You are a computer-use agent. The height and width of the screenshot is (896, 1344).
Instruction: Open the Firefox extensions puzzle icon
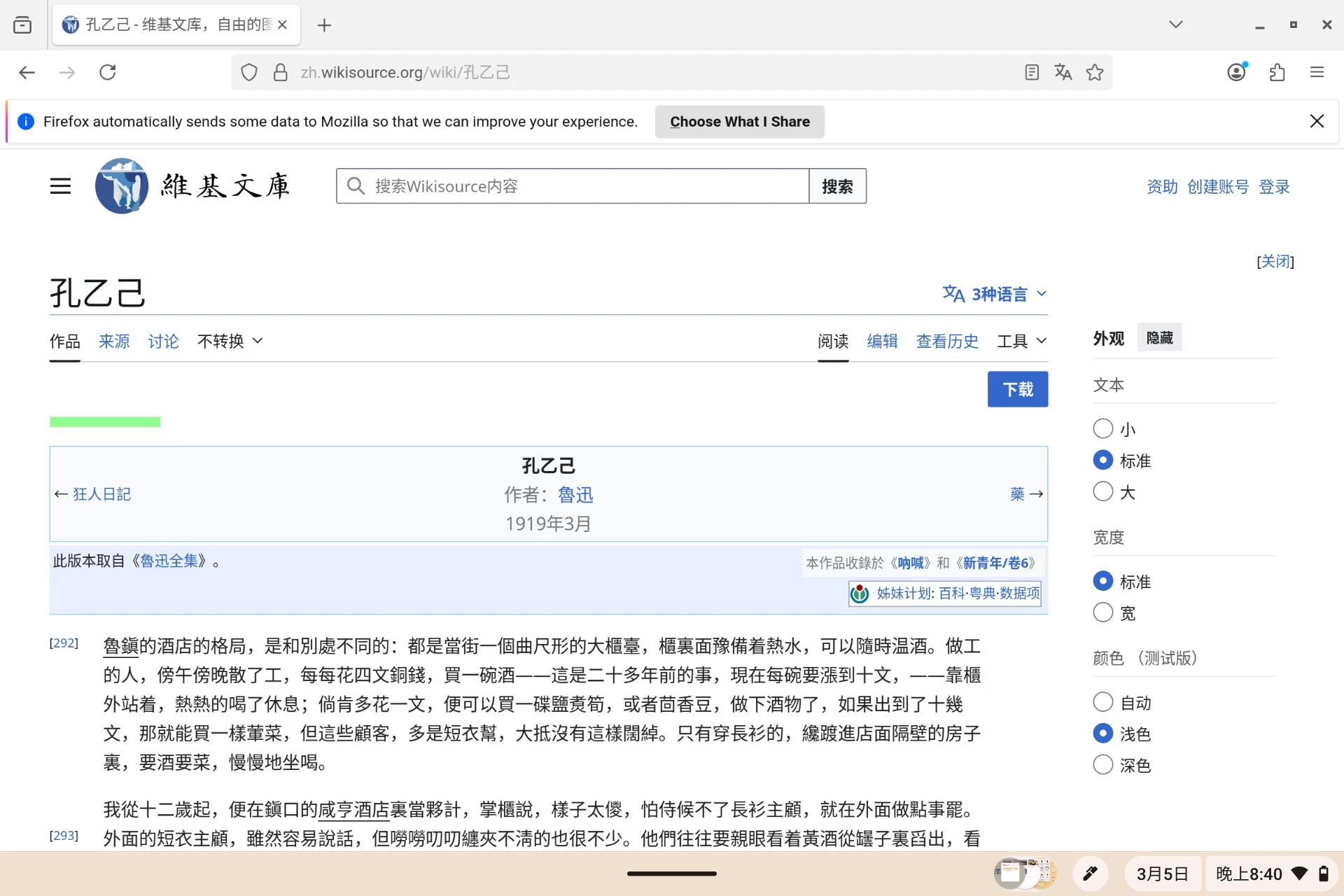[x=1277, y=72]
